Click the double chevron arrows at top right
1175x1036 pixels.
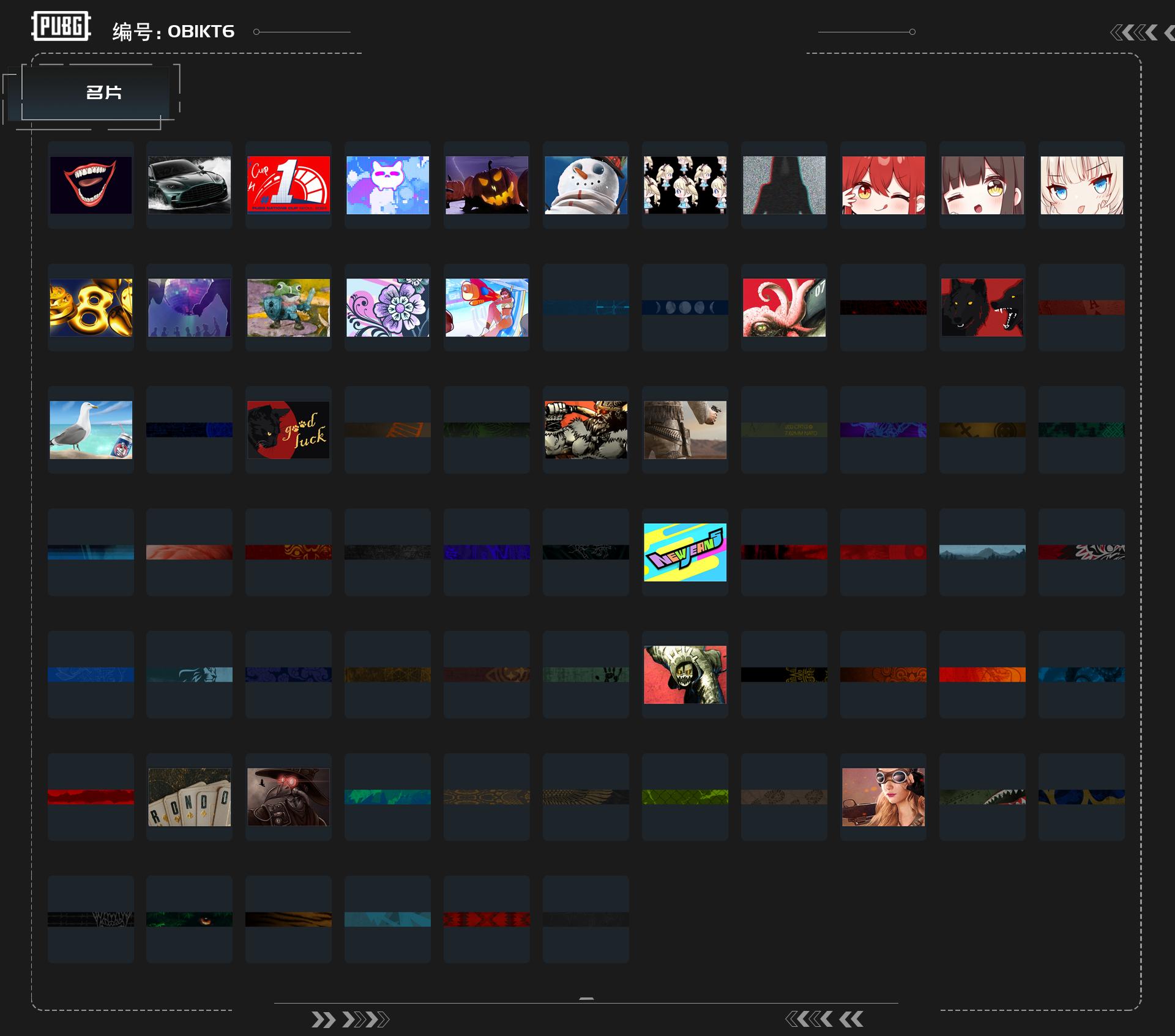pos(1135,32)
